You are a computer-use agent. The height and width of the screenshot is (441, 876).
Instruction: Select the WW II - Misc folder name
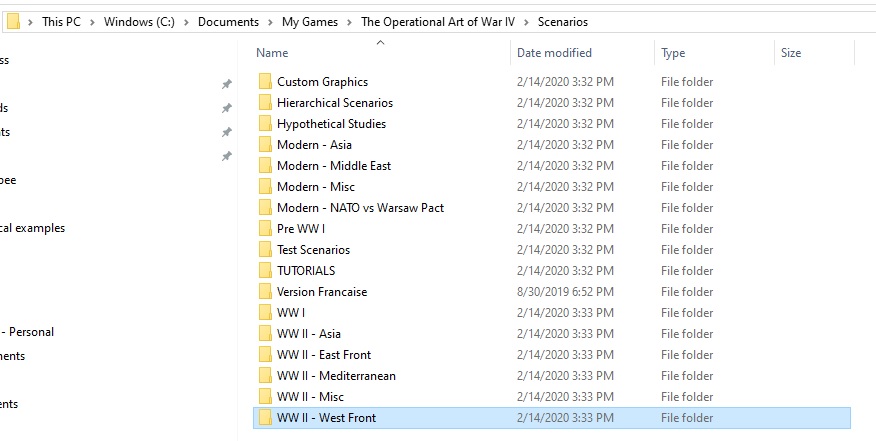[310, 397]
